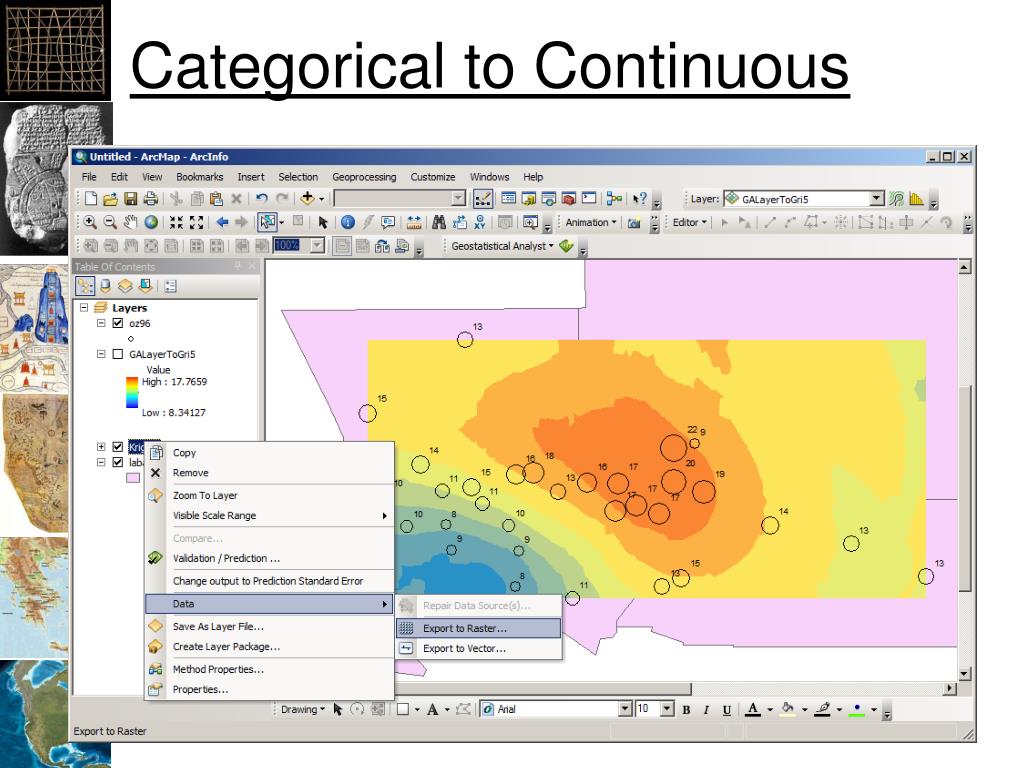Choose the Select Elements arrow tool
The image size is (1024, 768).
click(x=322, y=222)
